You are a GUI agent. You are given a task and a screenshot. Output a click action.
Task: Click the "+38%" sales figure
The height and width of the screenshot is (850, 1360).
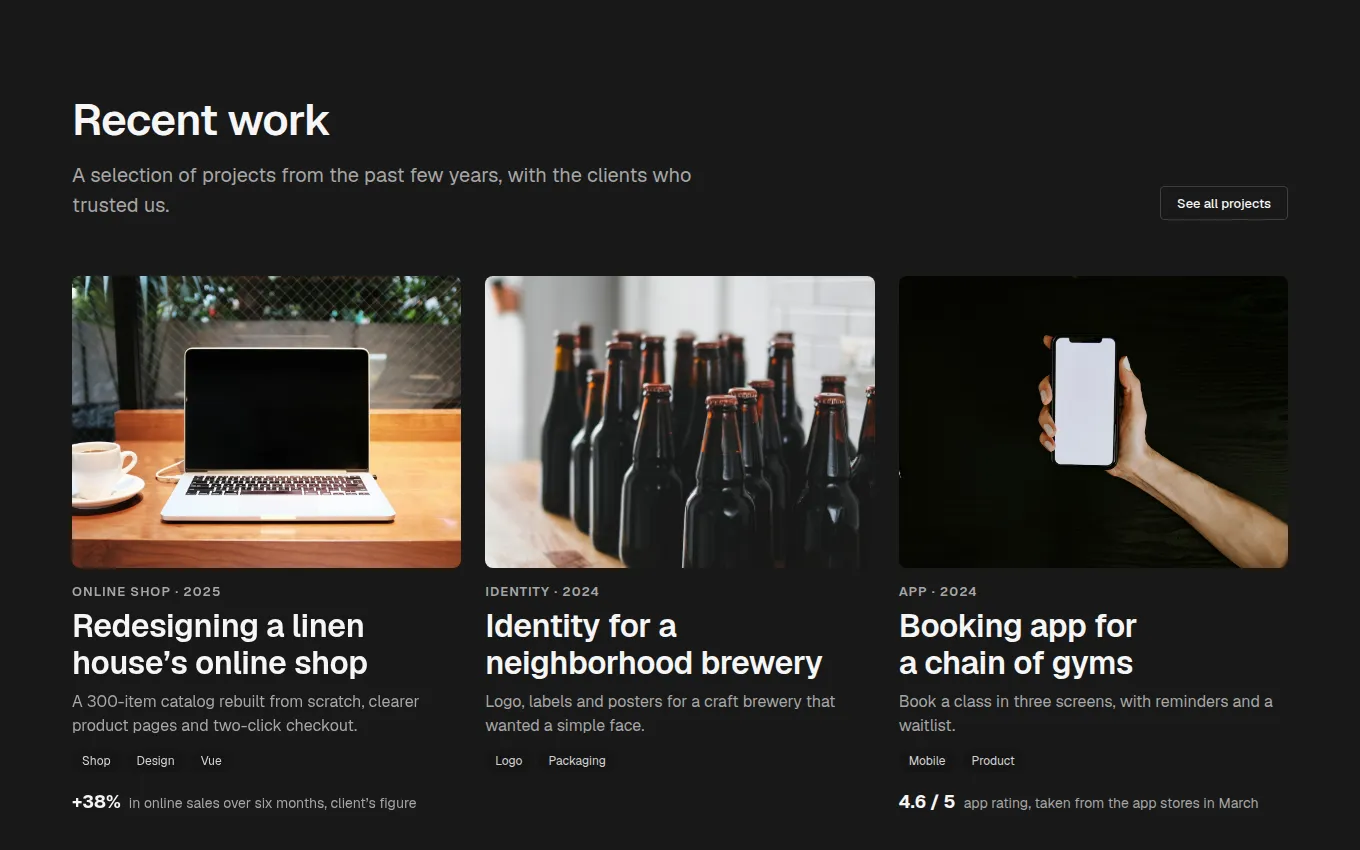[x=96, y=802]
